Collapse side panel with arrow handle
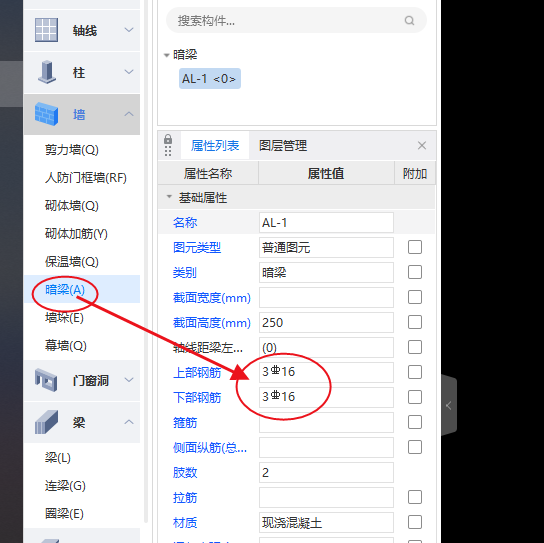This screenshot has height=543, width=544. click(x=449, y=405)
